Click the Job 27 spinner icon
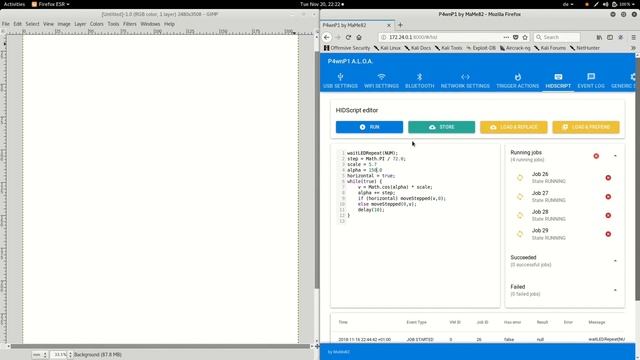This screenshot has width=640, height=360. (520, 197)
